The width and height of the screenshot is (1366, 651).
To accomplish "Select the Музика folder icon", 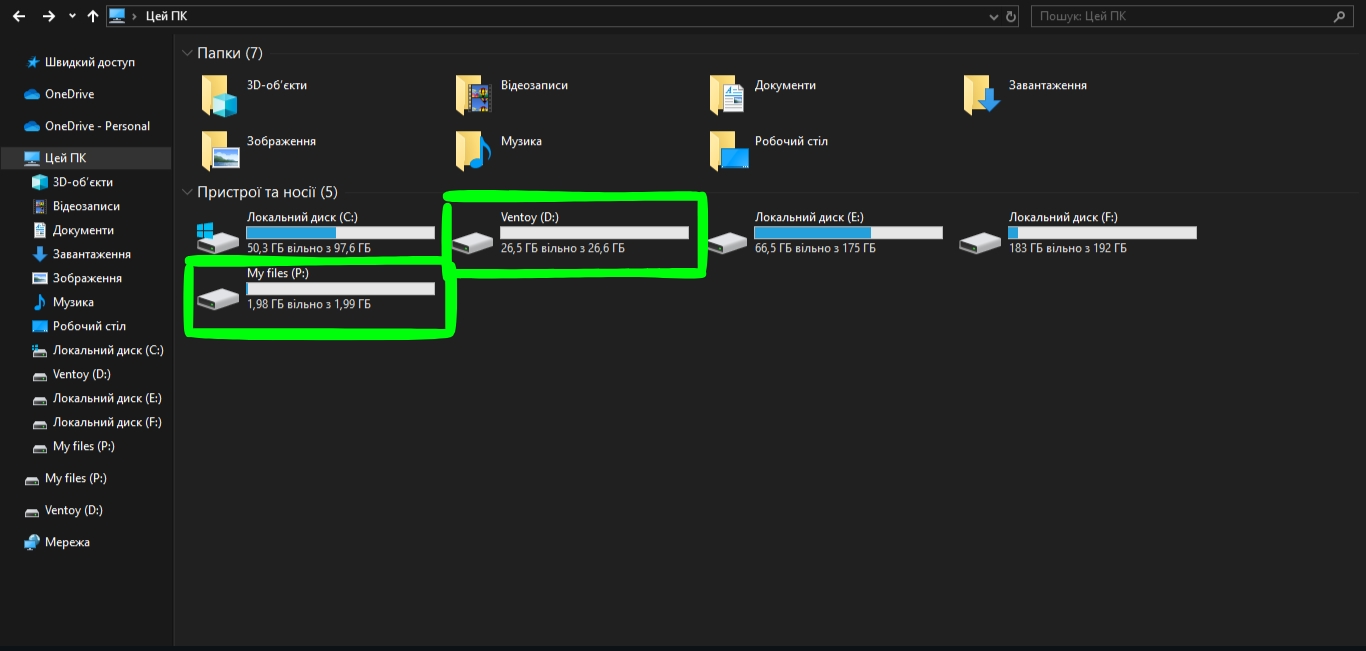I will (474, 151).
